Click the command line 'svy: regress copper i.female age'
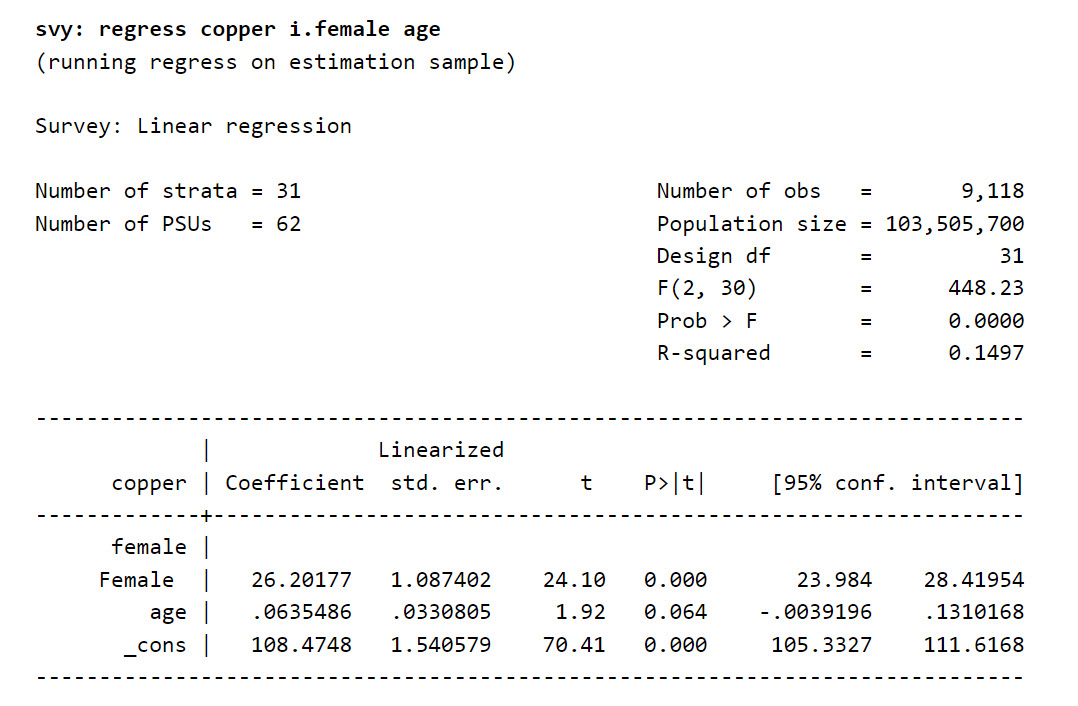Image resolution: width=1078 pixels, height=706 pixels. [x=237, y=29]
